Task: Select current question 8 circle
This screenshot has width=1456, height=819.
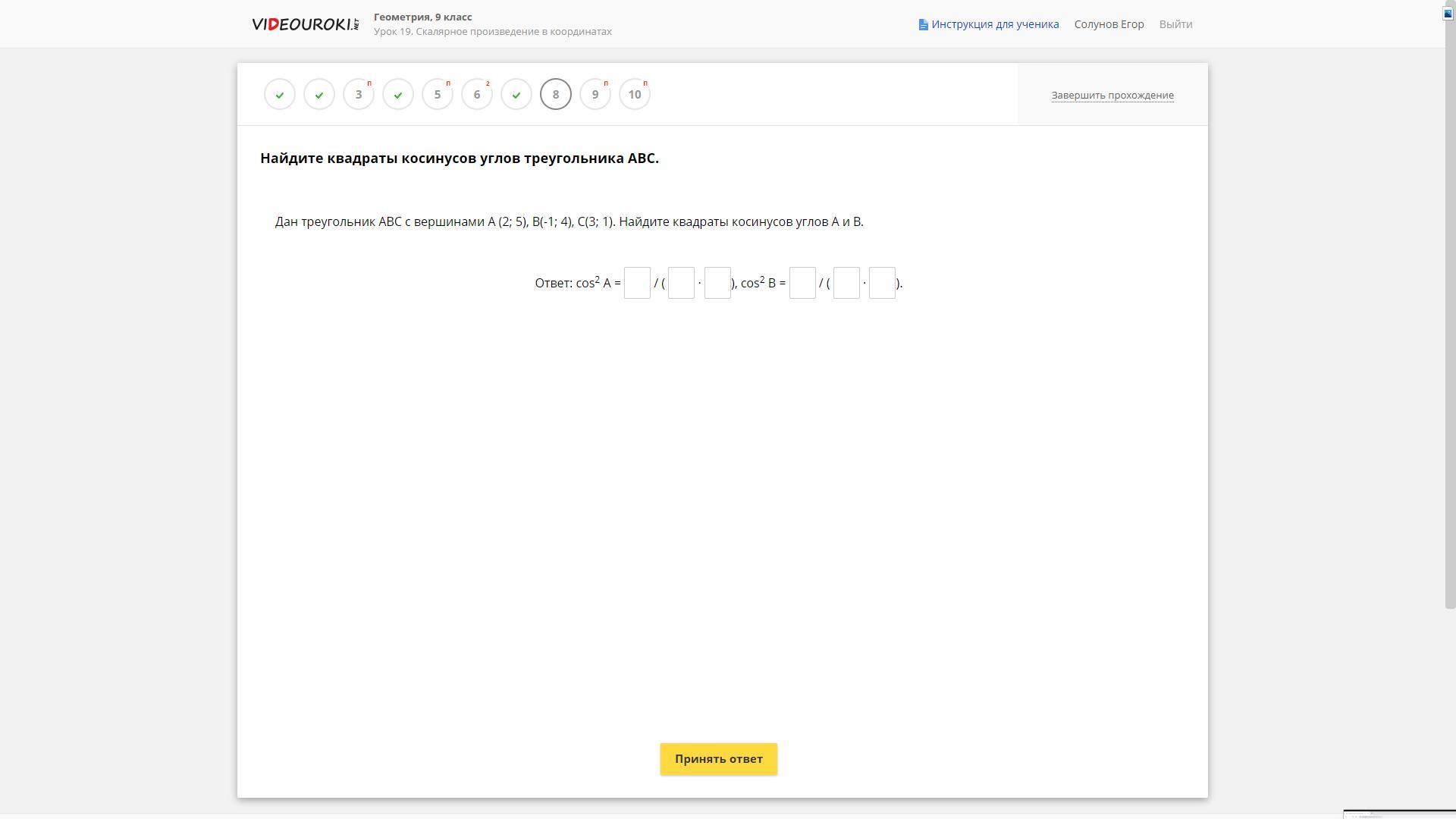Action: tap(556, 95)
